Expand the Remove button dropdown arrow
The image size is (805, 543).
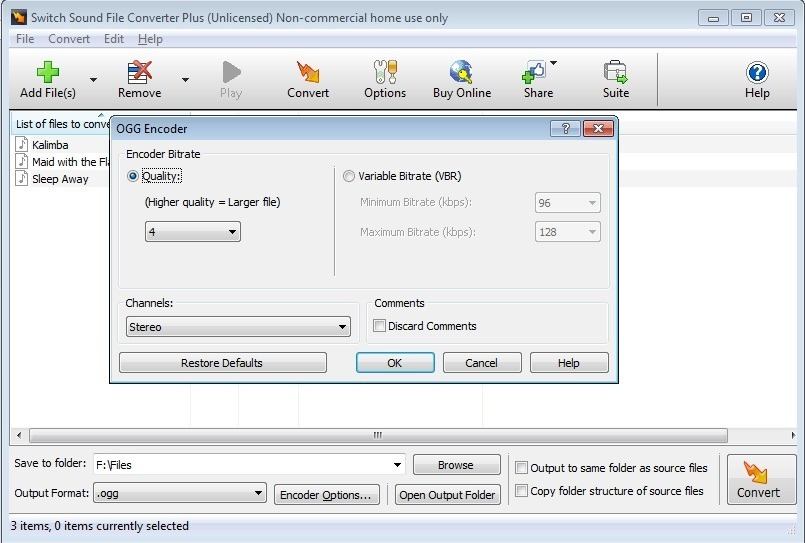tap(185, 80)
